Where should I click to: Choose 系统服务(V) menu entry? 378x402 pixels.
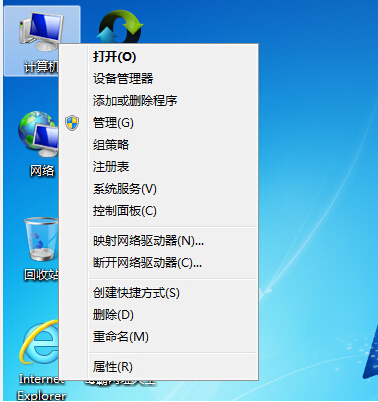pyautogui.click(x=158, y=189)
